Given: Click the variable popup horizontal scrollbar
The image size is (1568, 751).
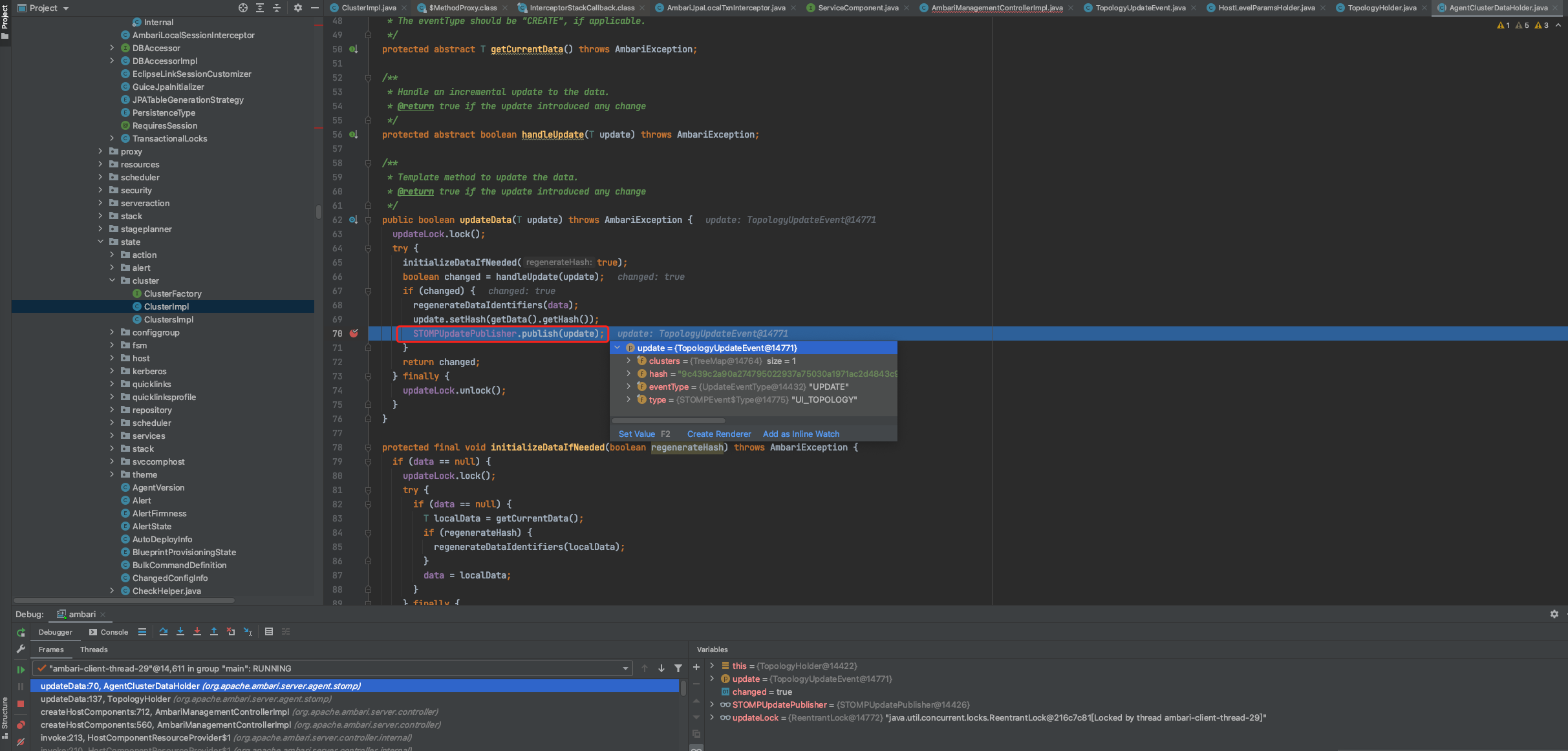Looking at the screenshot, I should click(669, 421).
